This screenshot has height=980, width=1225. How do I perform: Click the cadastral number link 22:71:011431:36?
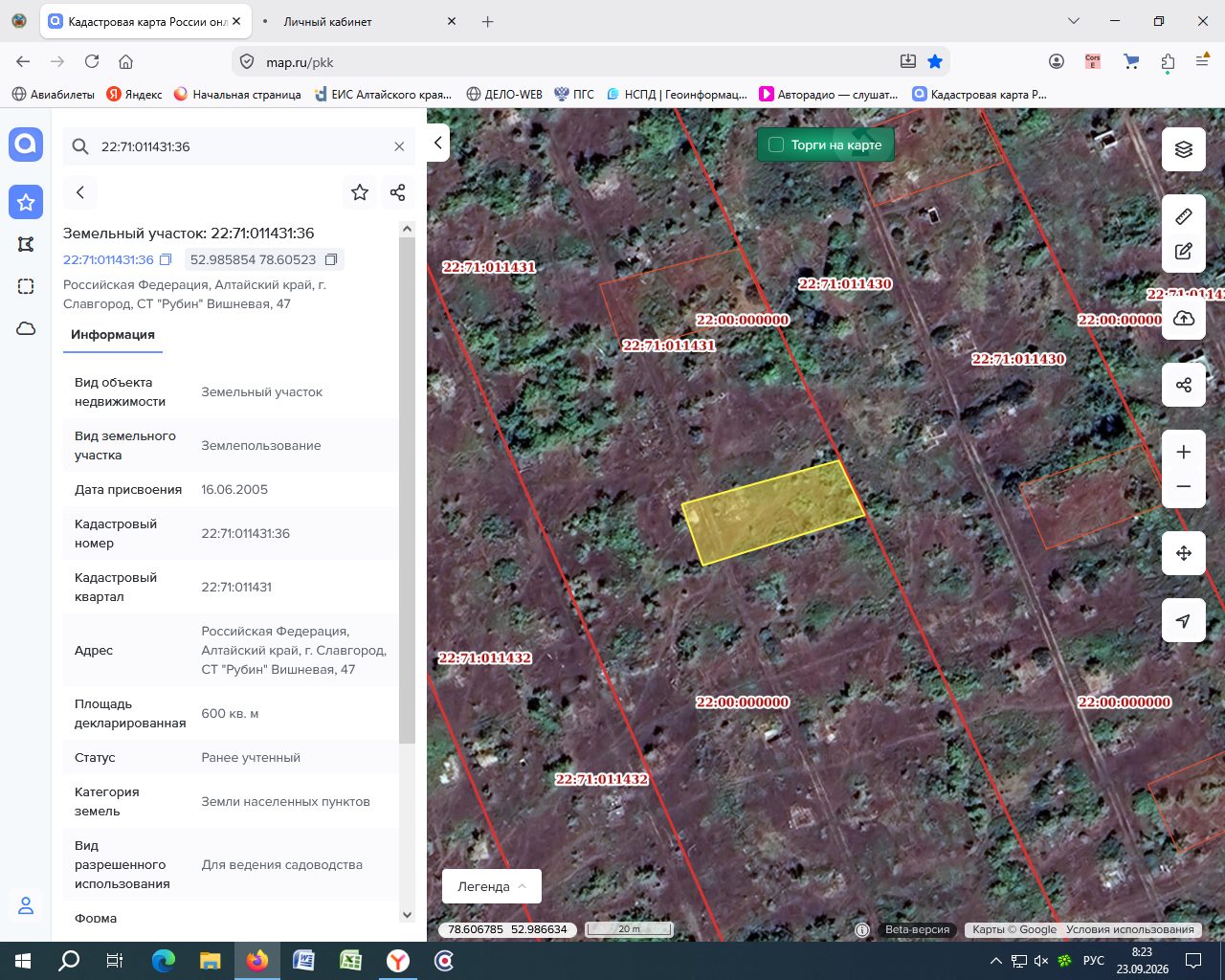tap(108, 259)
